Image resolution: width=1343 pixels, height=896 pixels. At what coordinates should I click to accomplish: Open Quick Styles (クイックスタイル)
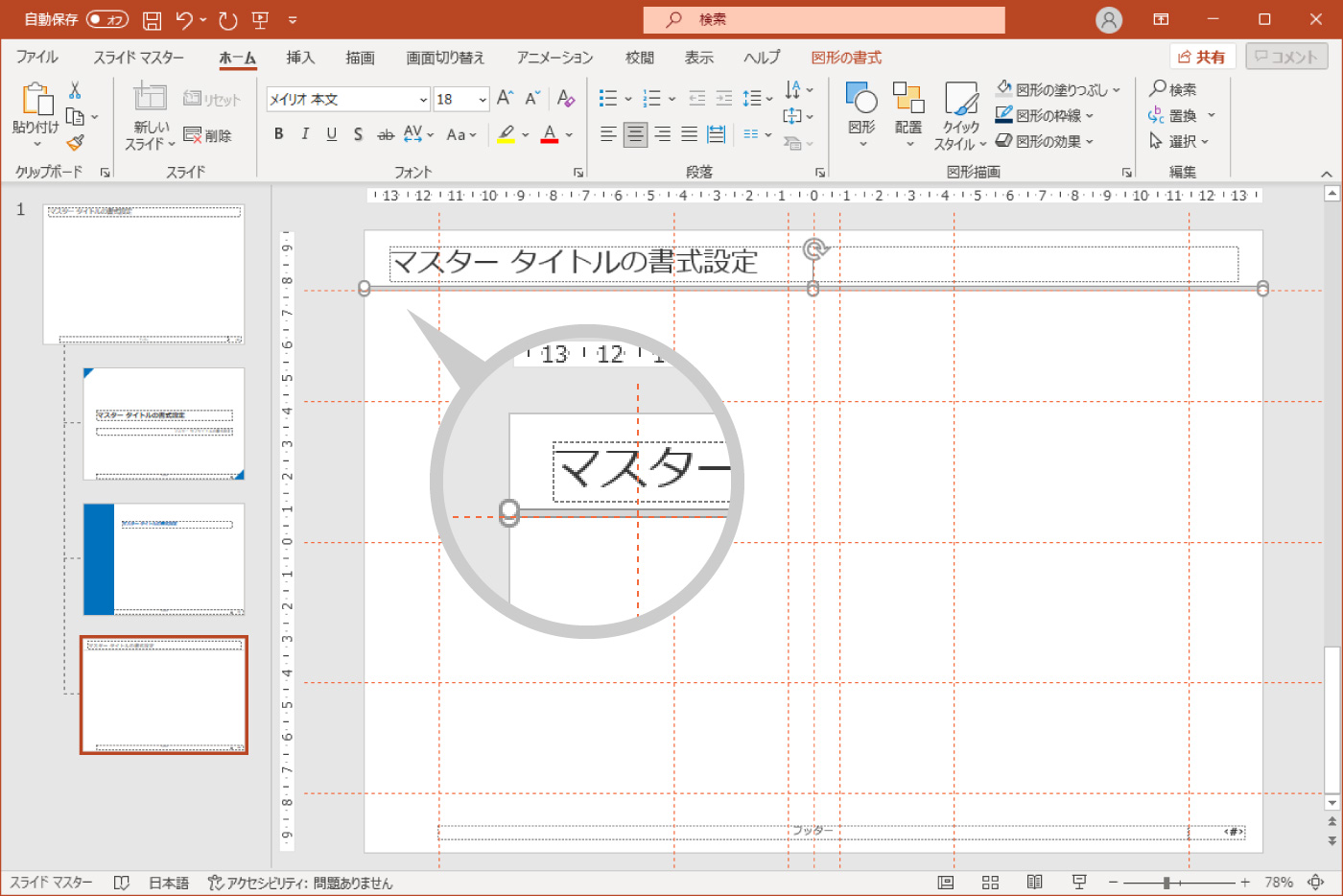click(x=960, y=115)
